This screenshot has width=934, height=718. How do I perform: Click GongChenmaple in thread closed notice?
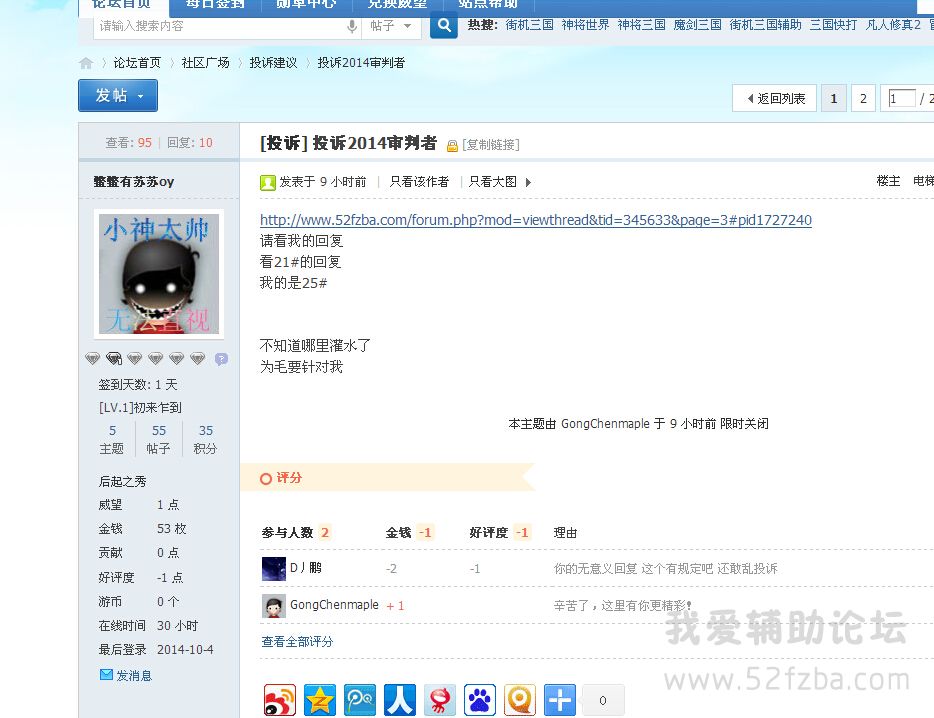tap(605, 424)
